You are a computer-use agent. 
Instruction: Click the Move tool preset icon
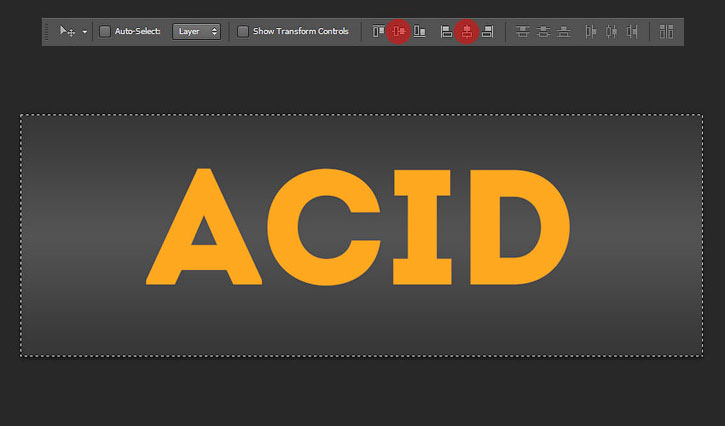(67, 31)
